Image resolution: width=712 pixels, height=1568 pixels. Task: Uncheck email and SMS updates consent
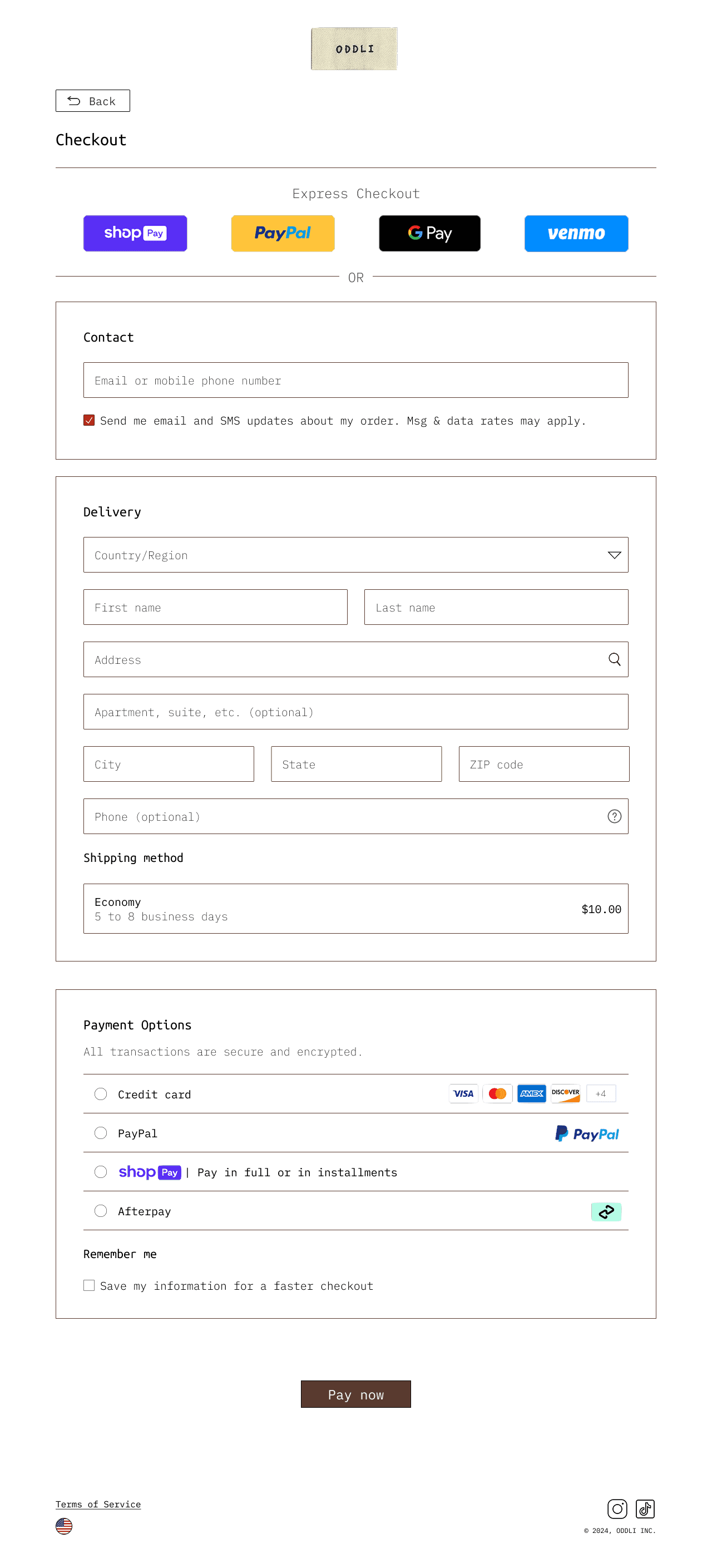(x=89, y=420)
